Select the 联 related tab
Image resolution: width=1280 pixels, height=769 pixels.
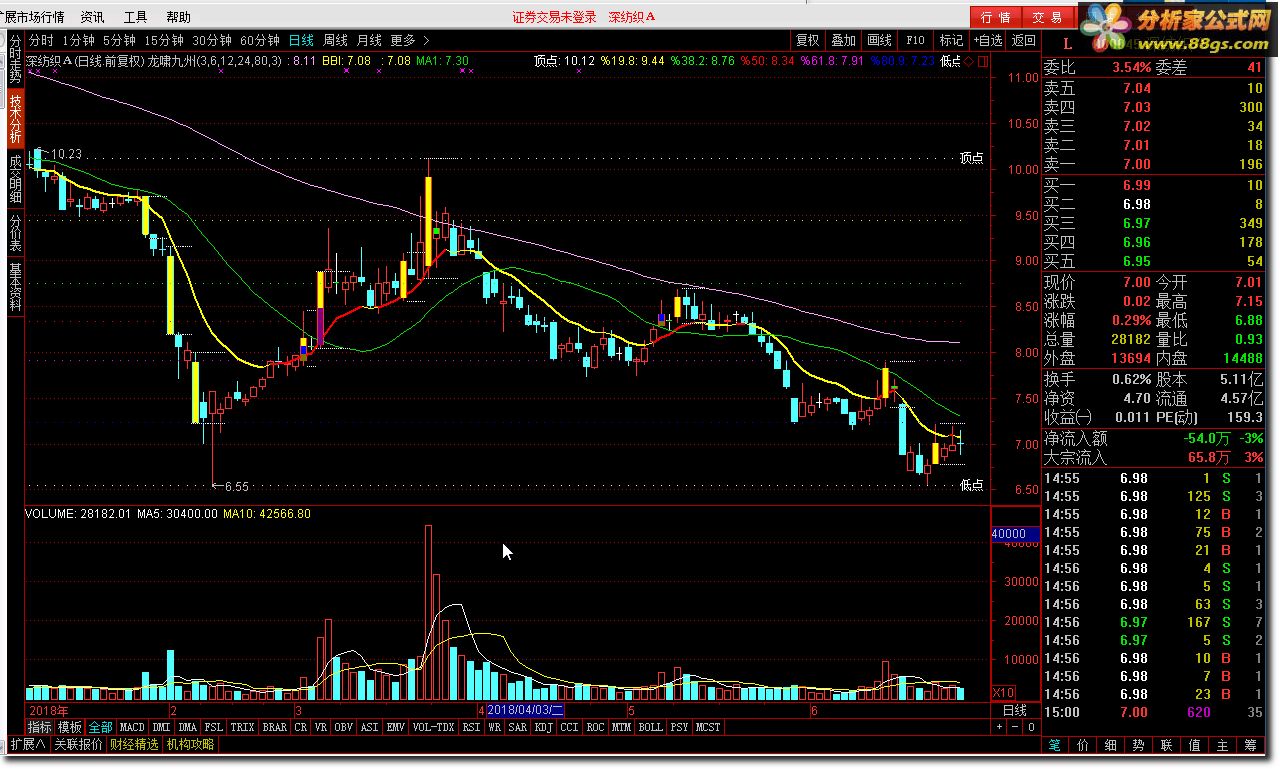[1167, 745]
